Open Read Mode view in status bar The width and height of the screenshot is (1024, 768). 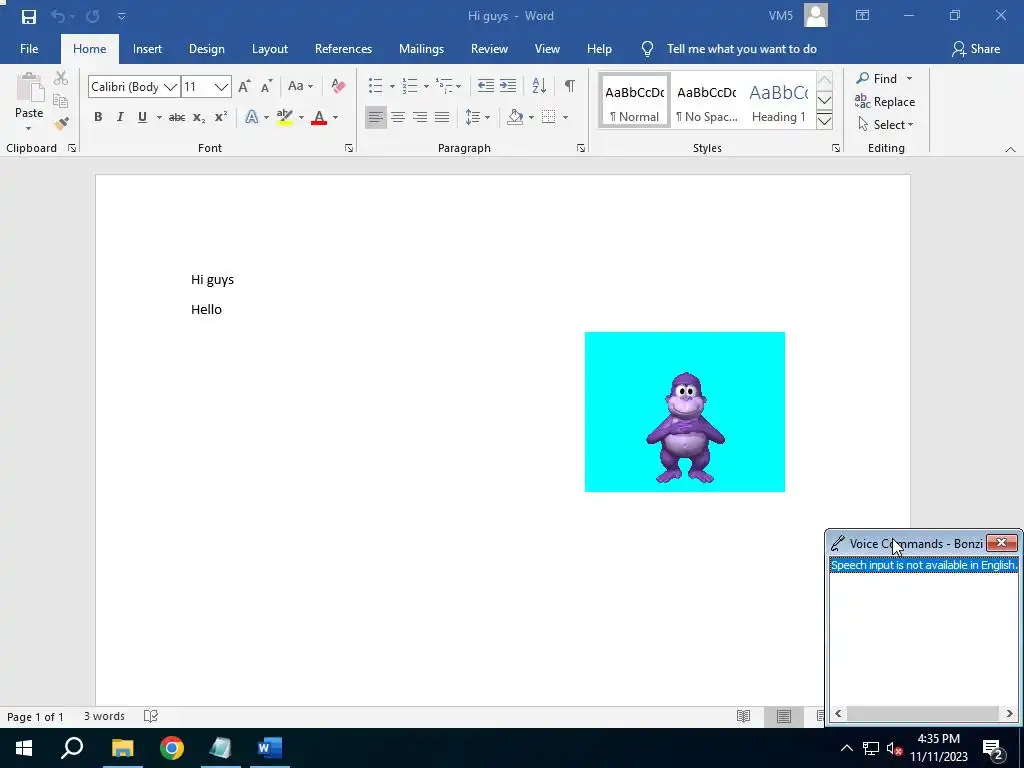pyautogui.click(x=743, y=716)
